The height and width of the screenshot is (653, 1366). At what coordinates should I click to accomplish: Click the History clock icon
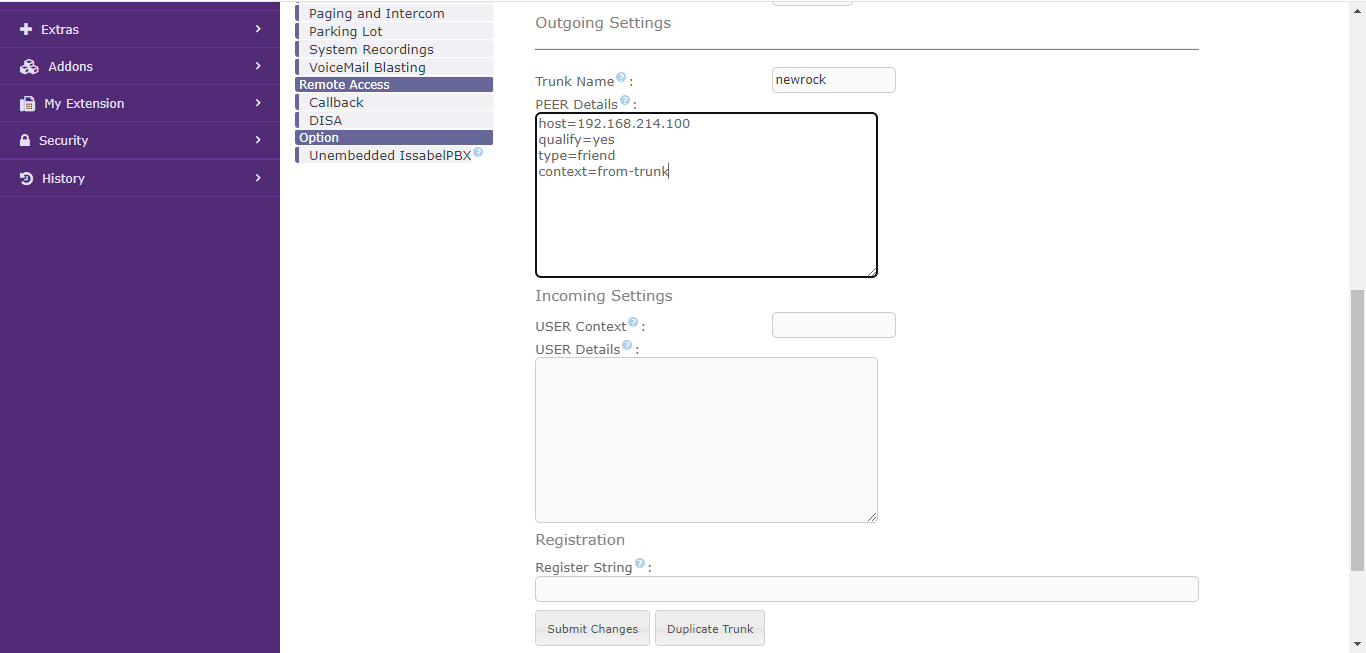(26, 179)
